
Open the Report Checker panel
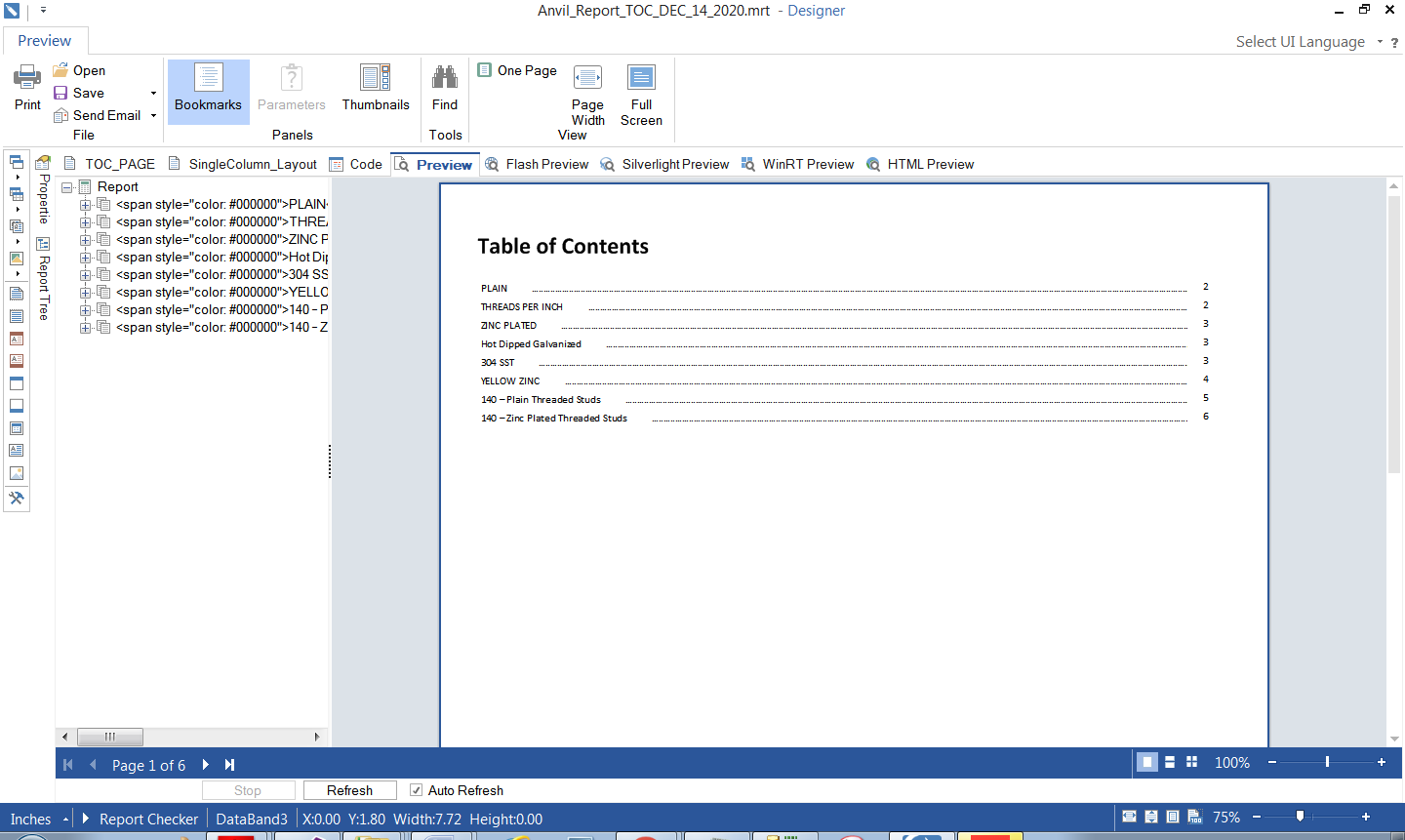(148, 820)
